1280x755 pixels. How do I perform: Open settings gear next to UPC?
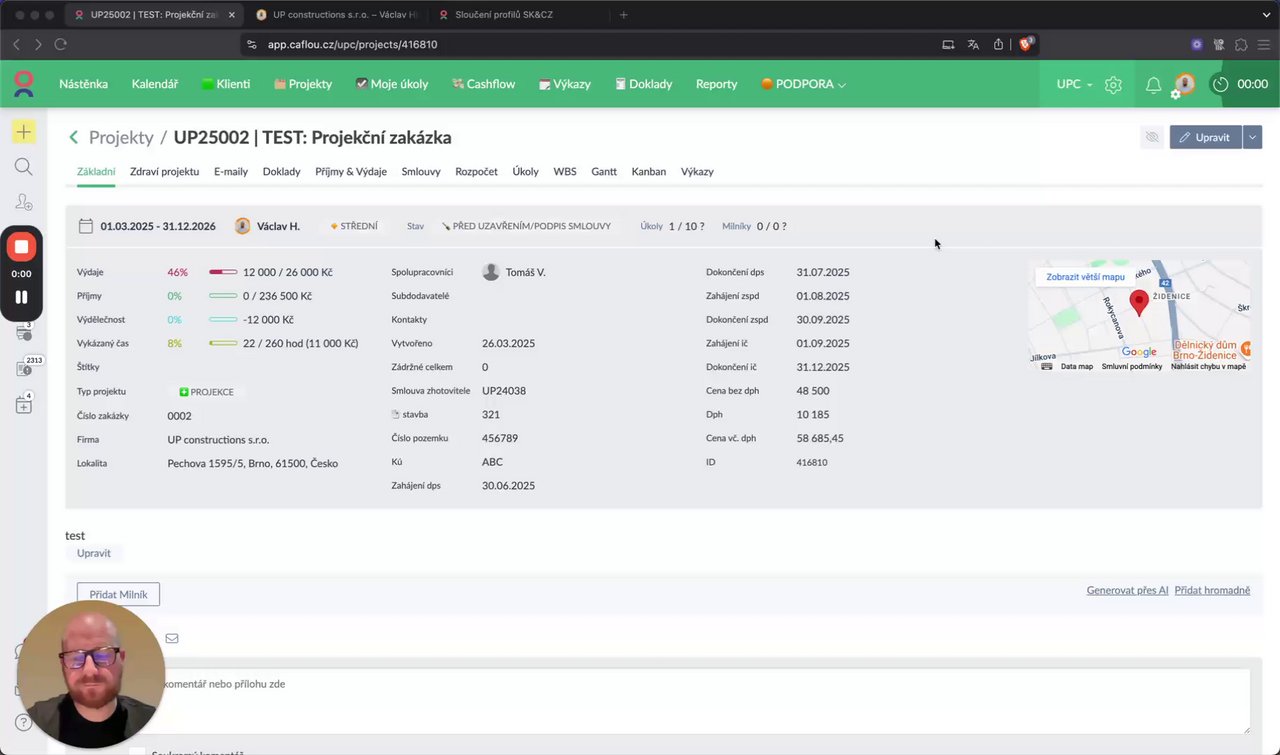1113,85
